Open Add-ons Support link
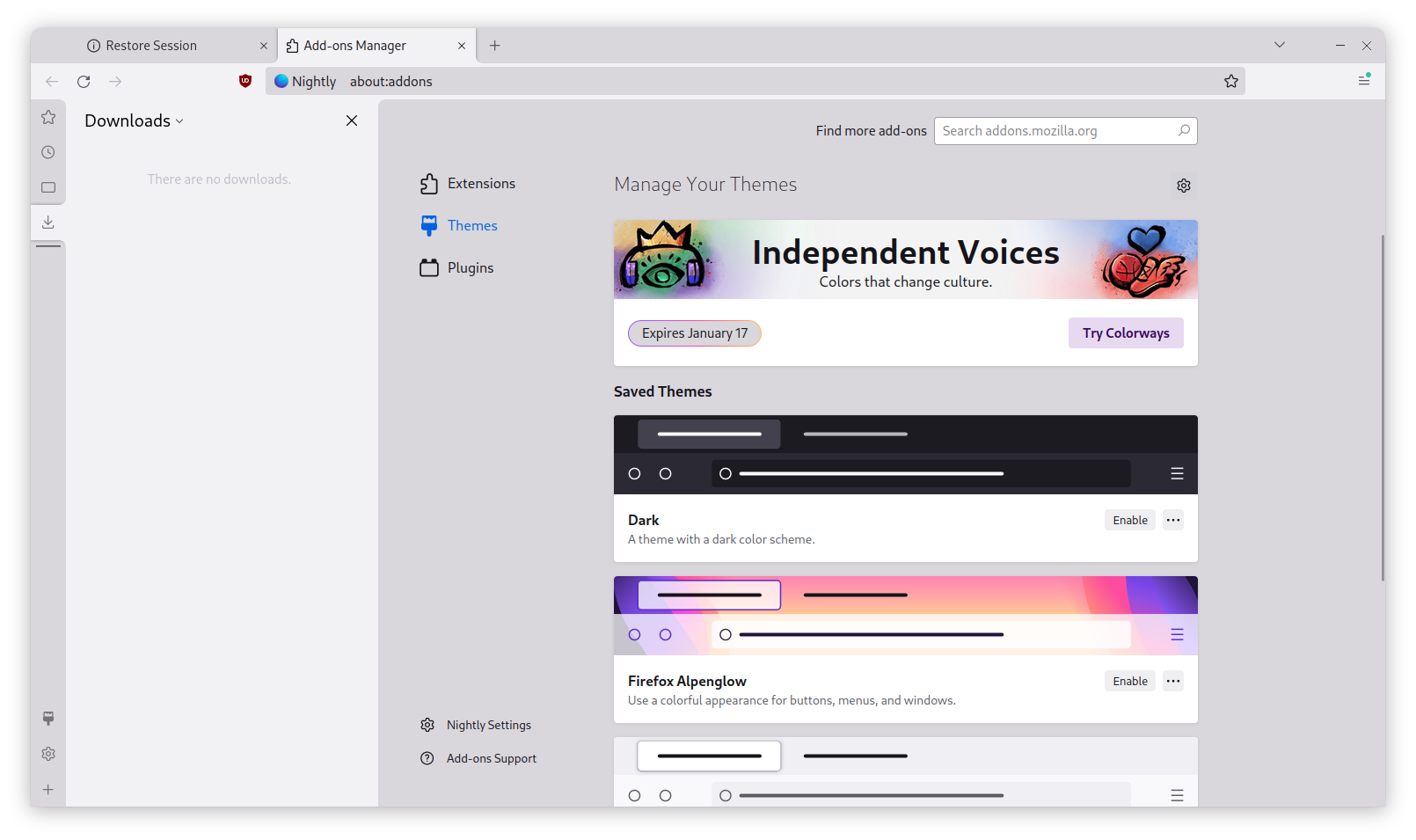 point(478,758)
